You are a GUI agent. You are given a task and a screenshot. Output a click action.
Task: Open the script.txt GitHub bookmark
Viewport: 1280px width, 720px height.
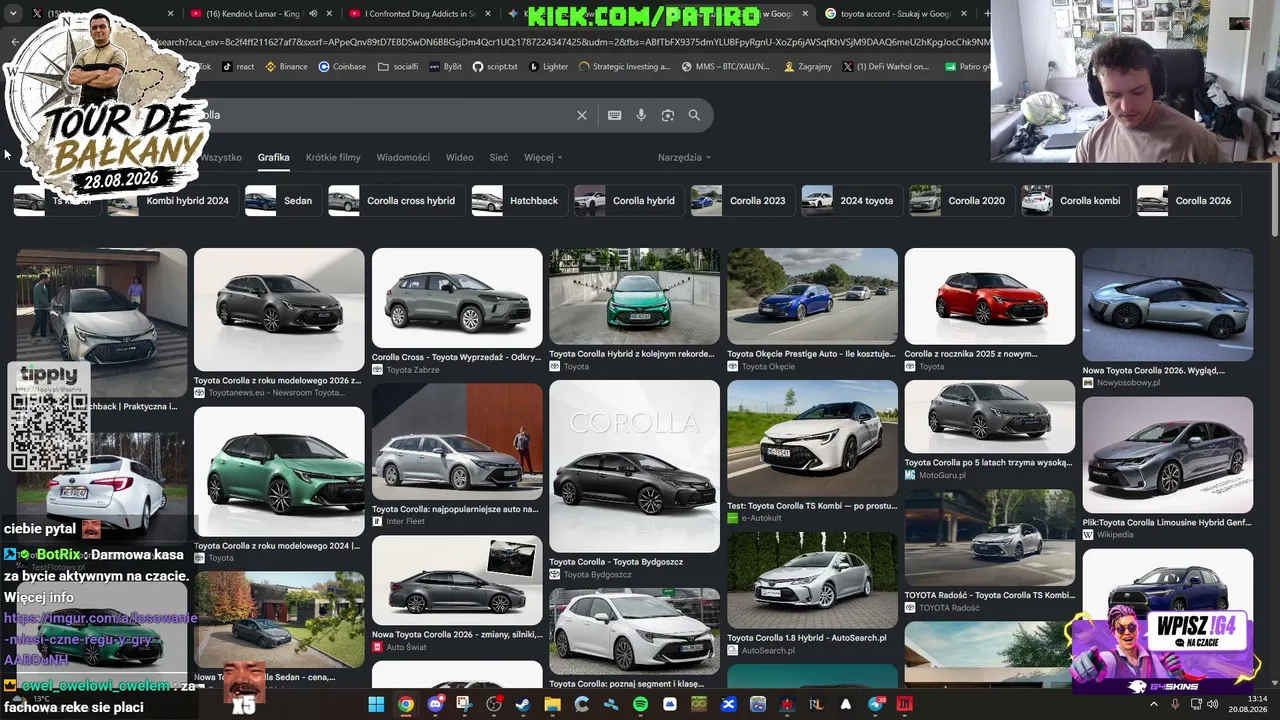click(x=495, y=67)
